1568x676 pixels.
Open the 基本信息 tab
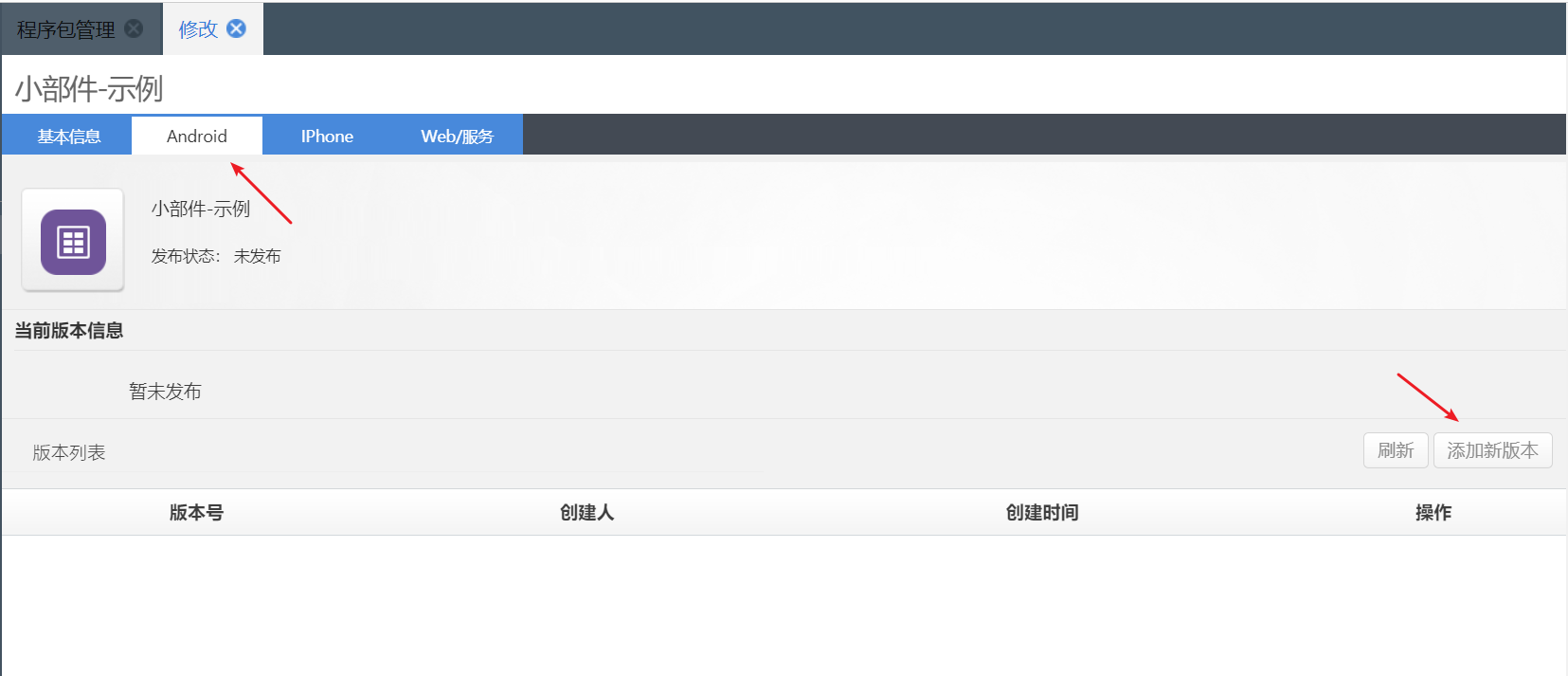coord(68,136)
